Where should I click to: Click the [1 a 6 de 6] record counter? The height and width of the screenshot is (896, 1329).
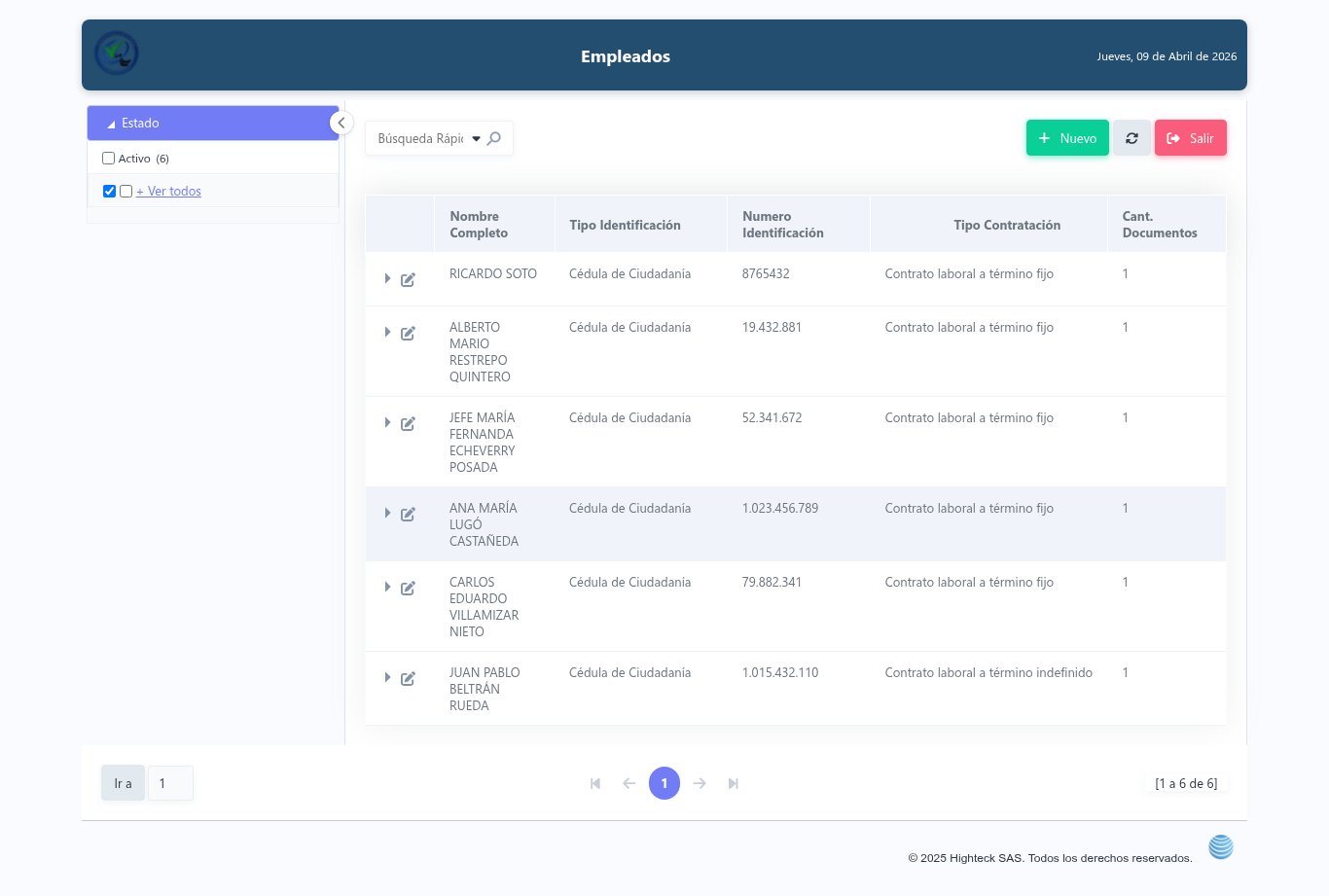[x=1186, y=783]
